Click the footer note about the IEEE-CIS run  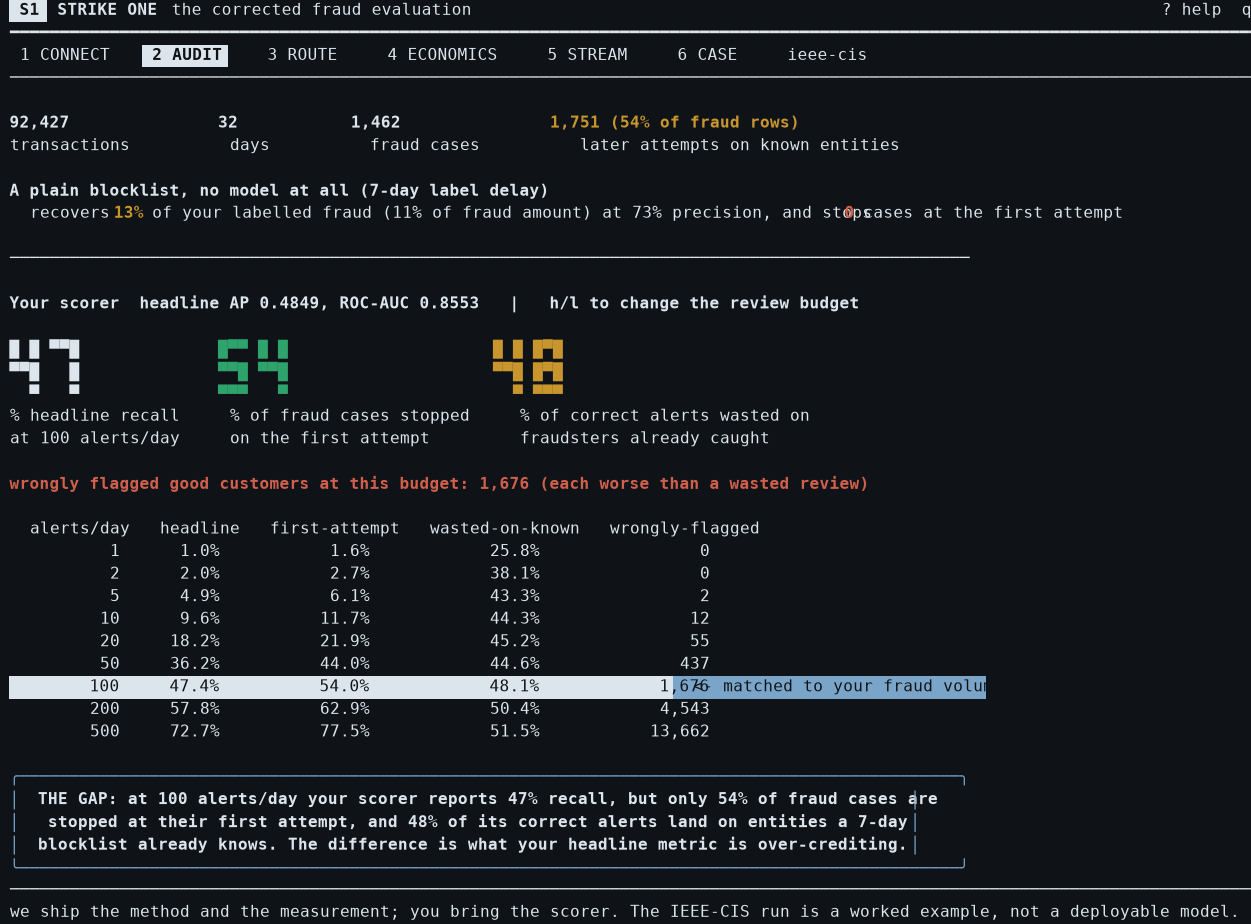625,912
